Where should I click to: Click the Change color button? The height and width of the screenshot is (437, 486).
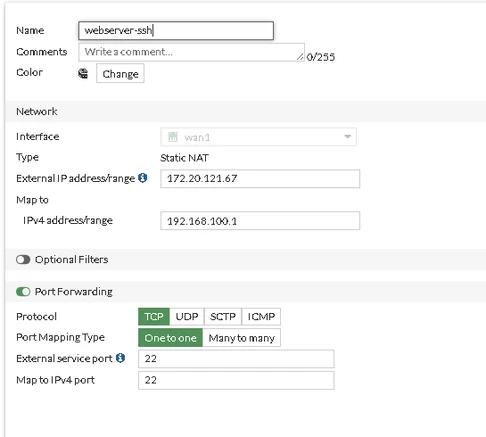120,73
